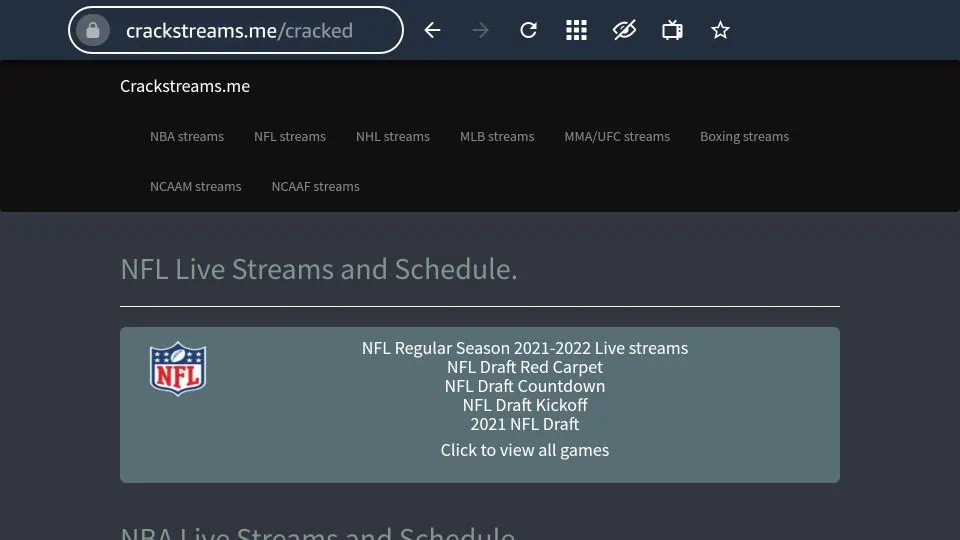Viewport: 960px width, 540px height.
Task: Open MMA/UFC streams menu item
Action: pos(617,137)
